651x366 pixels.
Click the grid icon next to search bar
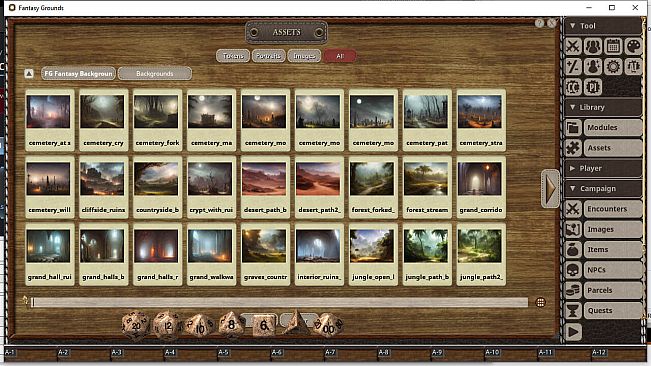click(x=540, y=303)
